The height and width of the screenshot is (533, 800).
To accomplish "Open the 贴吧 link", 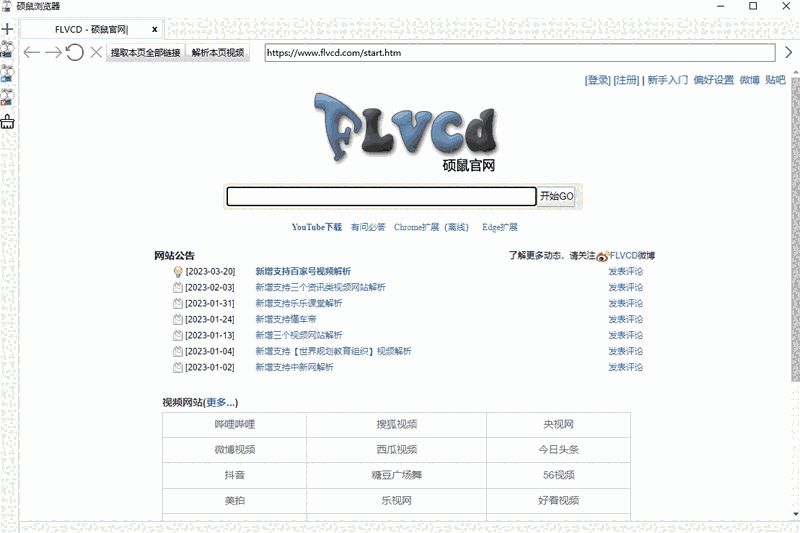I will 775,80.
